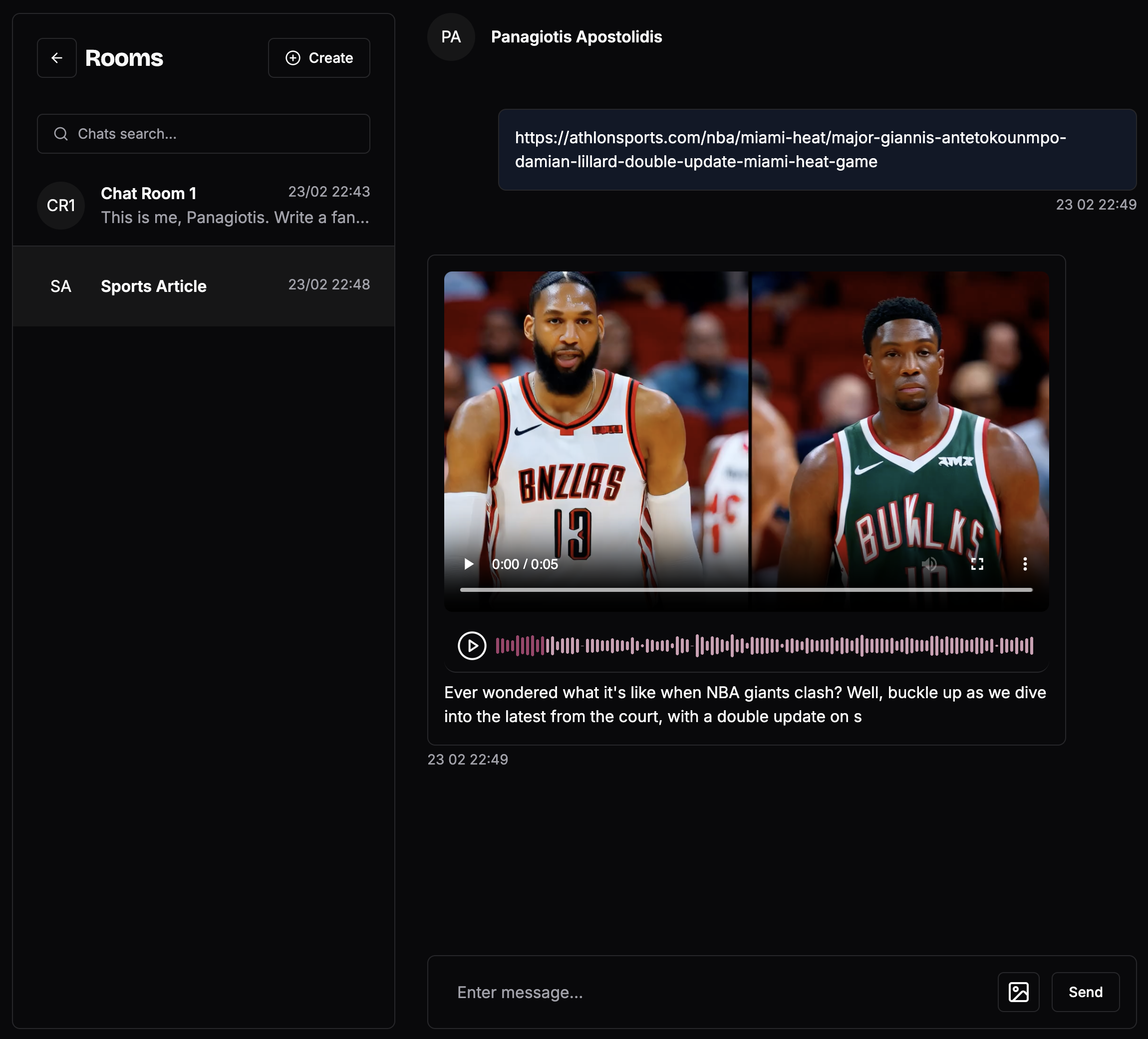Click the video progress bar
This screenshot has width=1148, height=1039.
point(746,590)
